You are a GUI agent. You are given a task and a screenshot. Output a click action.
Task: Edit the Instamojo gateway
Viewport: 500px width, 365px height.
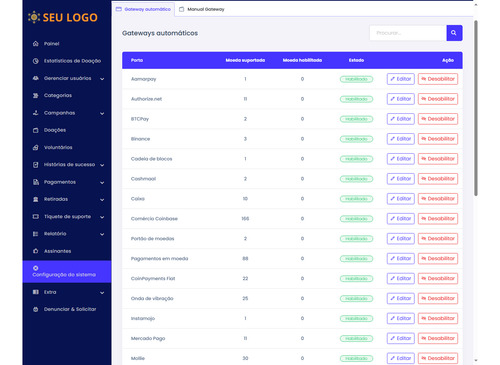[x=401, y=318]
